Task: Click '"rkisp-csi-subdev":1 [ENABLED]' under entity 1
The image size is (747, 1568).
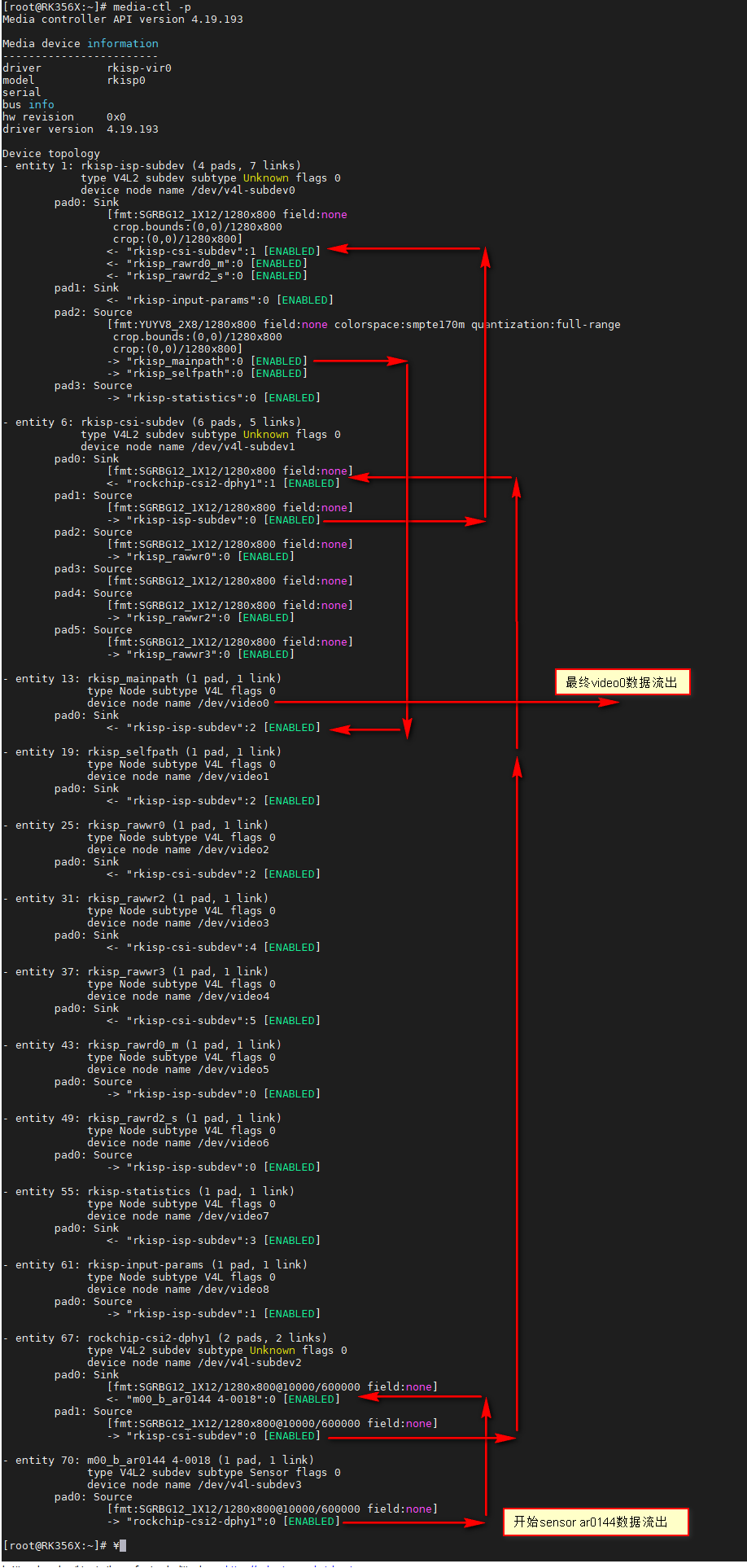Action: (224, 251)
